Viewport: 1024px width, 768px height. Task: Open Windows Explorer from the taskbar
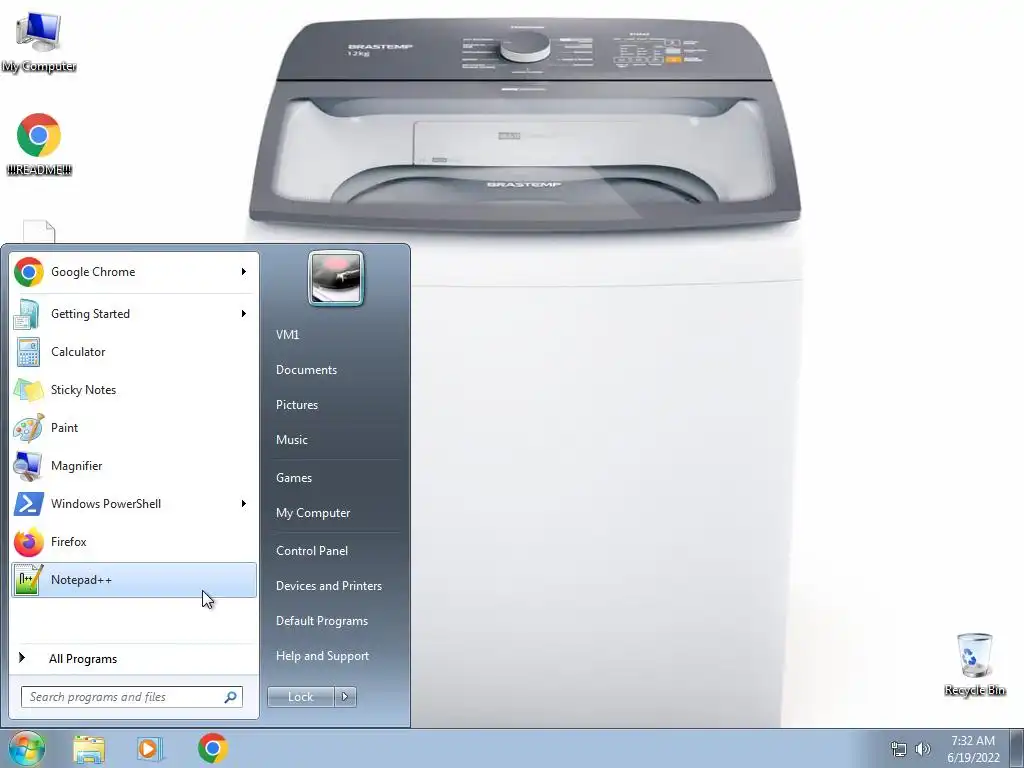(89, 749)
